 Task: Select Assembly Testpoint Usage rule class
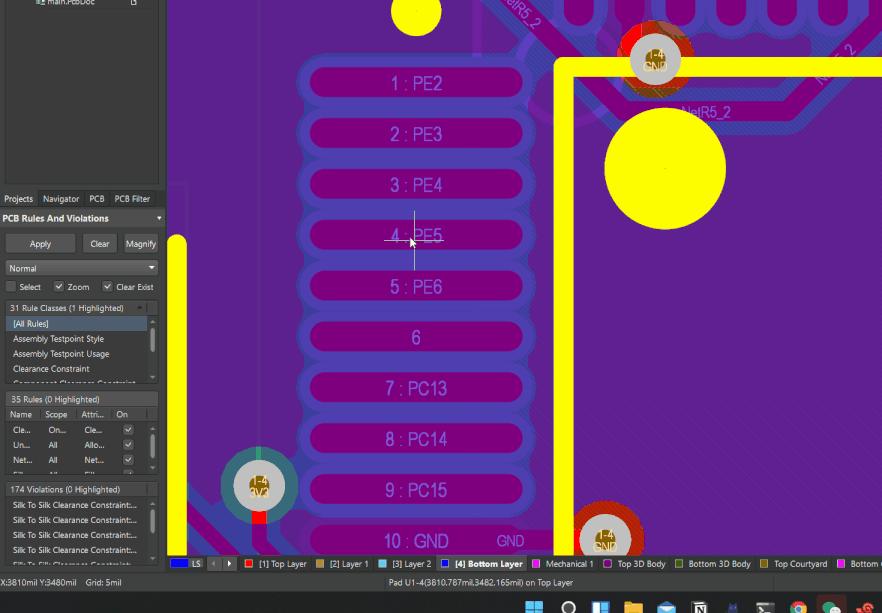pos(76,354)
